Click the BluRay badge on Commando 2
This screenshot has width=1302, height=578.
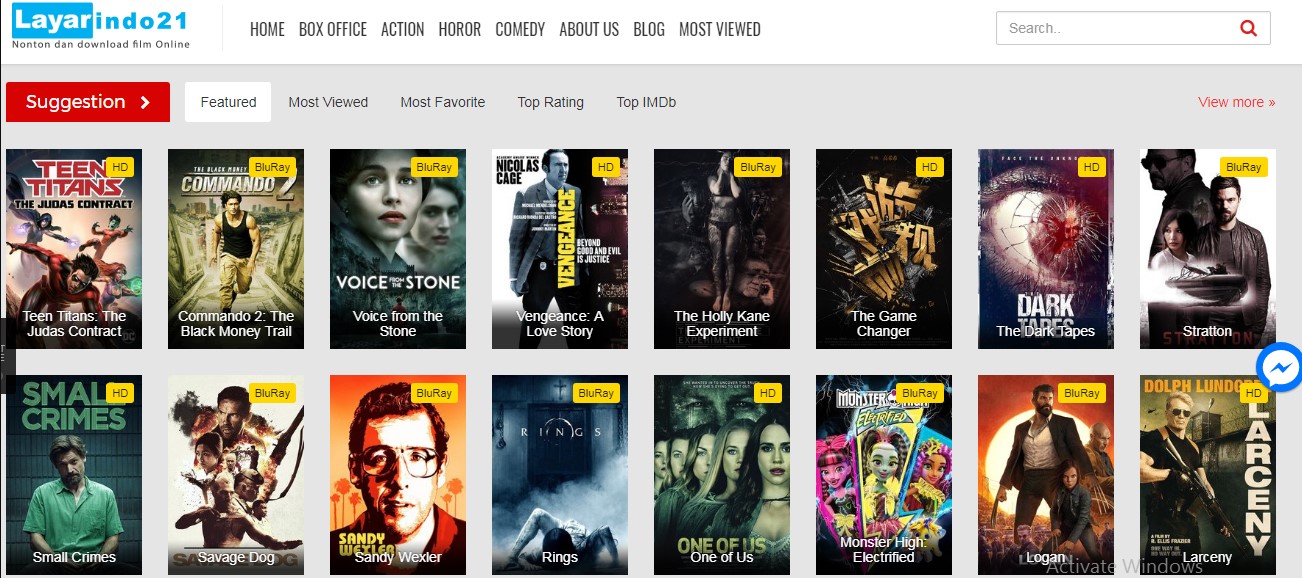point(272,167)
